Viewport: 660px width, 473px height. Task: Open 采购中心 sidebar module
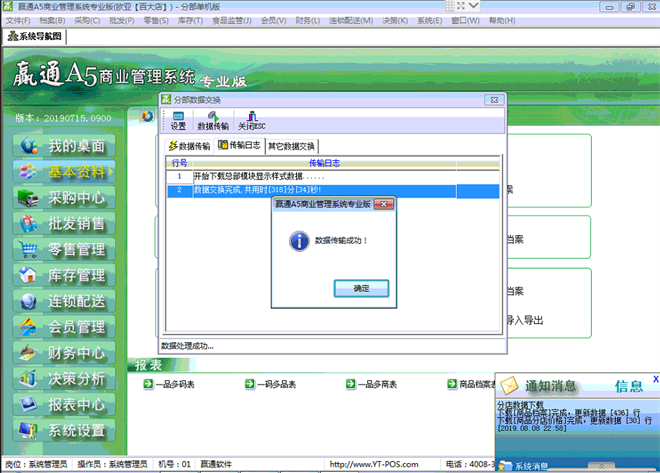click(x=64, y=198)
